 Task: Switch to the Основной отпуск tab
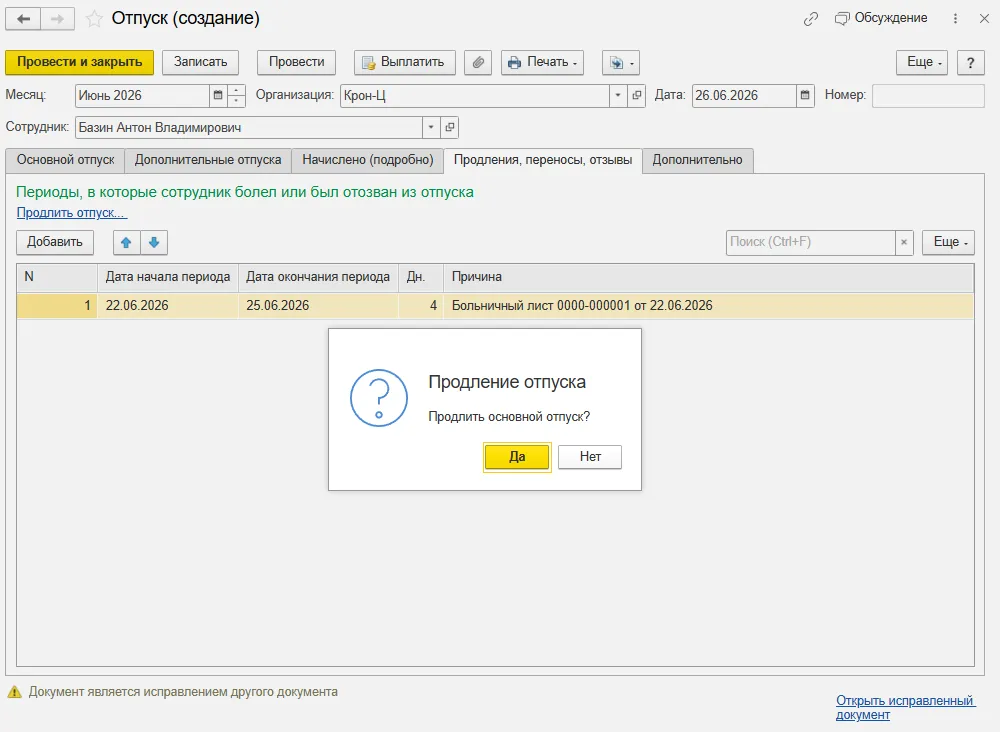click(65, 160)
